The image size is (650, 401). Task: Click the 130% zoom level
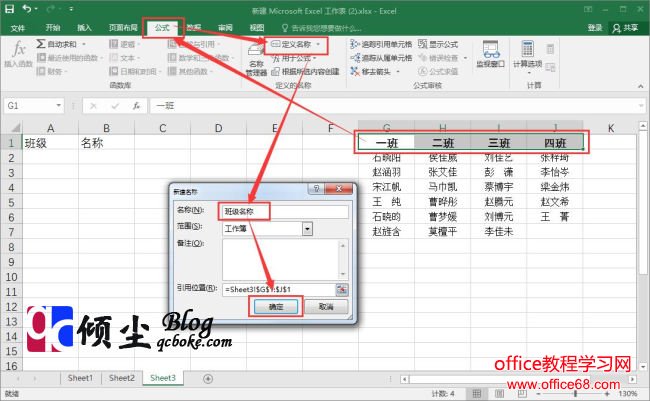point(628,394)
